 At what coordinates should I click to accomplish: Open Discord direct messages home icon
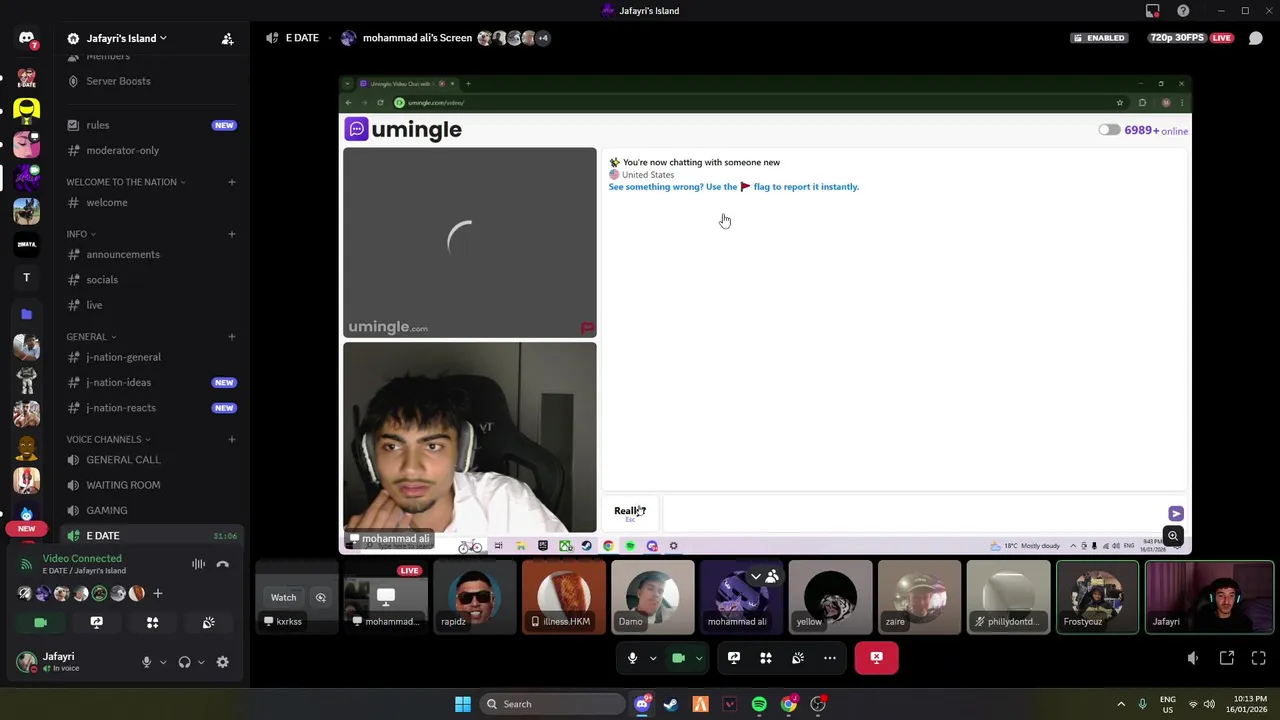click(x=26, y=39)
